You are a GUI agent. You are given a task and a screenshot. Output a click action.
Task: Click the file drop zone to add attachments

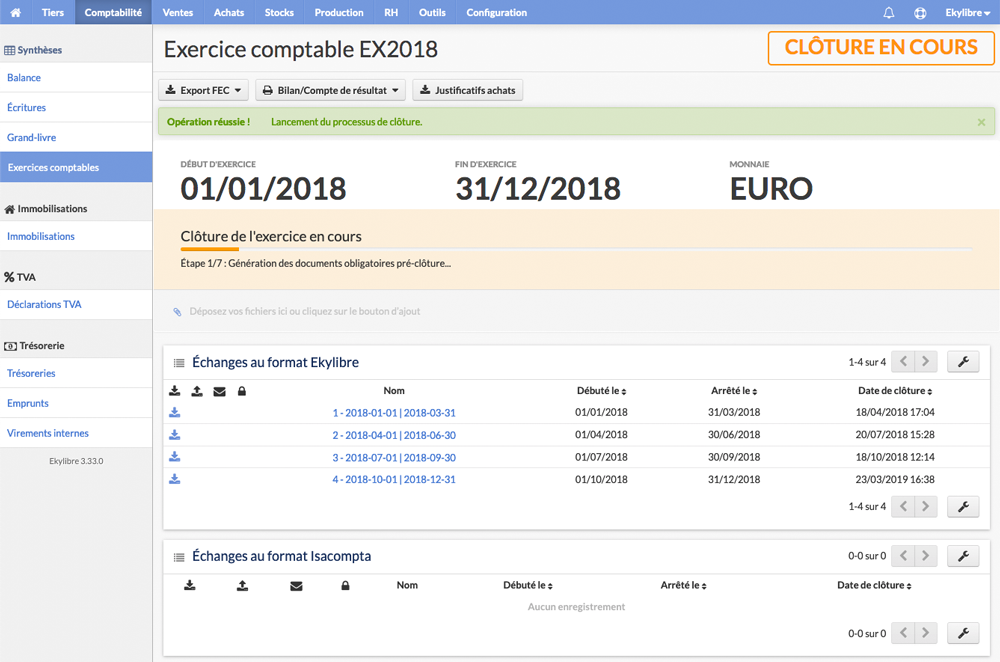point(577,311)
